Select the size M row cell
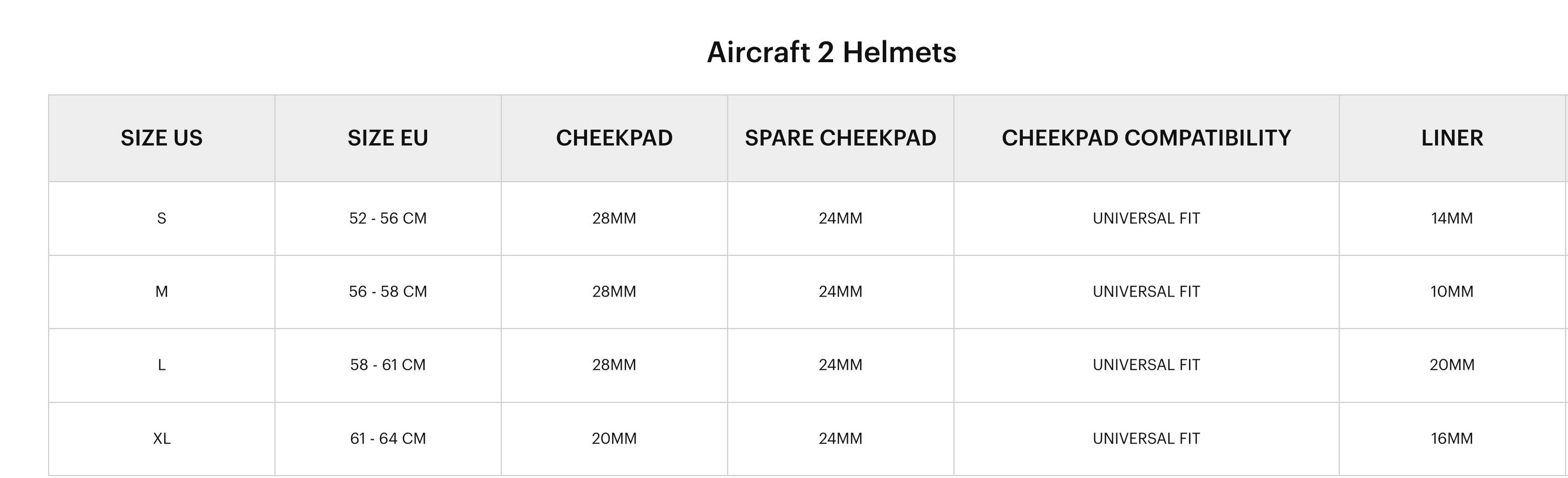Screen dimensions: 1568x478 click(x=162, y=292)
